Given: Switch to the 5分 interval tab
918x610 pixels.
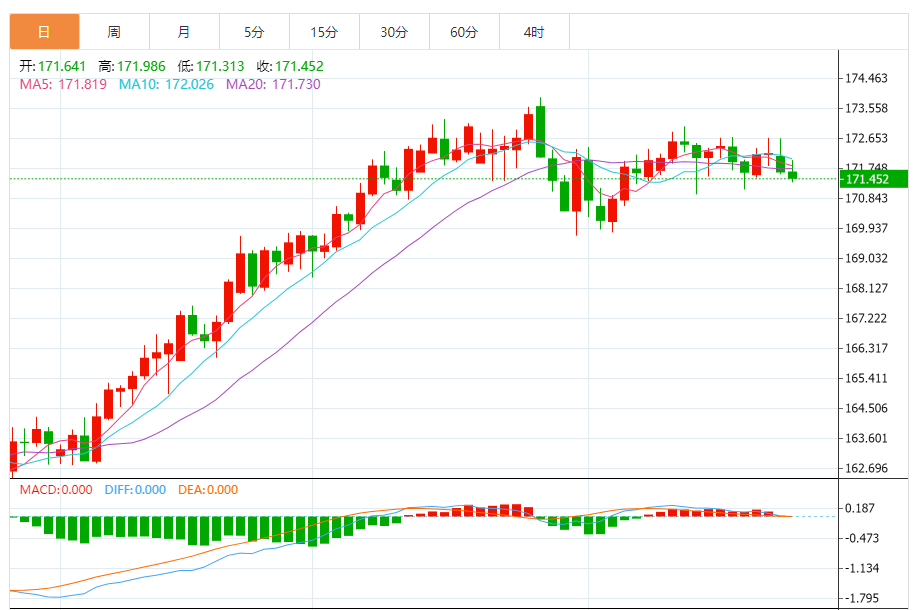Looking at the screenshot, I should point(254,32).
